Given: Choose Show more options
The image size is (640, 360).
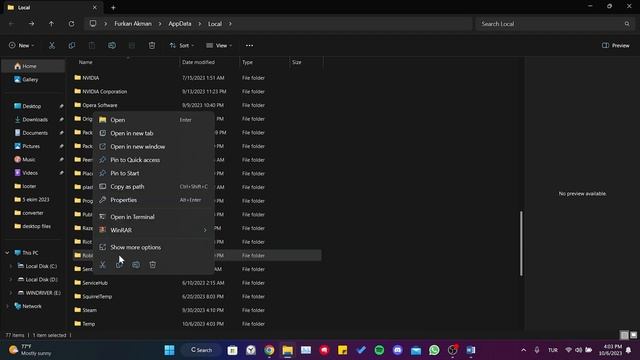Looking at the screenshot, I should coord(153,247).
